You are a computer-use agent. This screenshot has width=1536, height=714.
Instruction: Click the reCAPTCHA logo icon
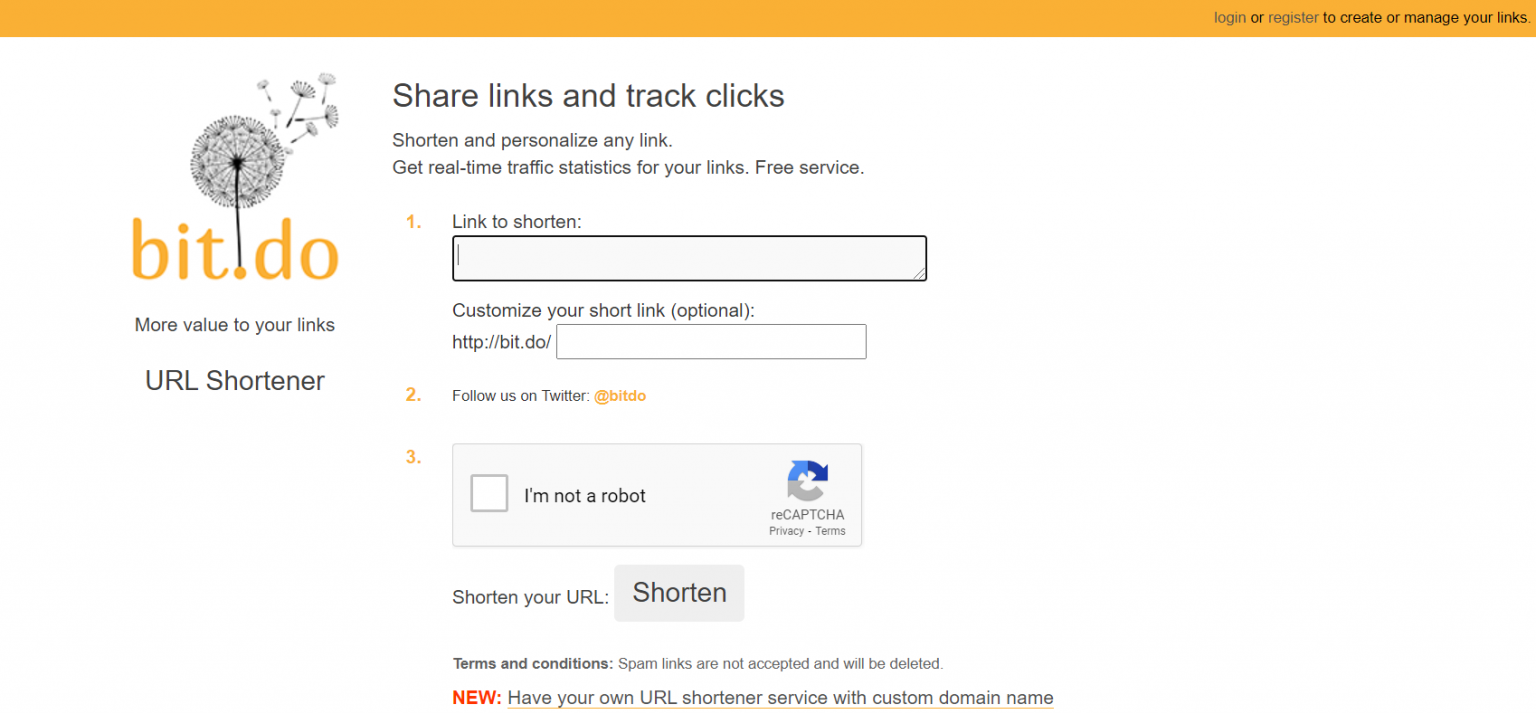coord(807,481)
